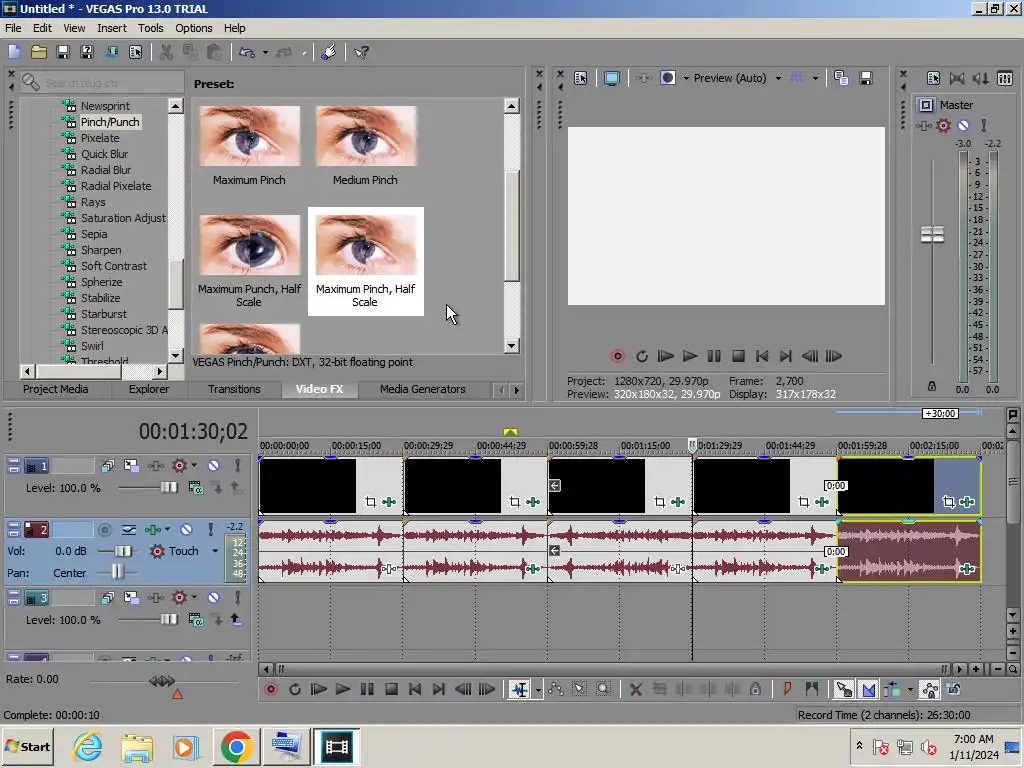Select the Envelope Edit tool
Viewport: 1024px width, 768px height.
pyautogui.click(x=556, y=690)
